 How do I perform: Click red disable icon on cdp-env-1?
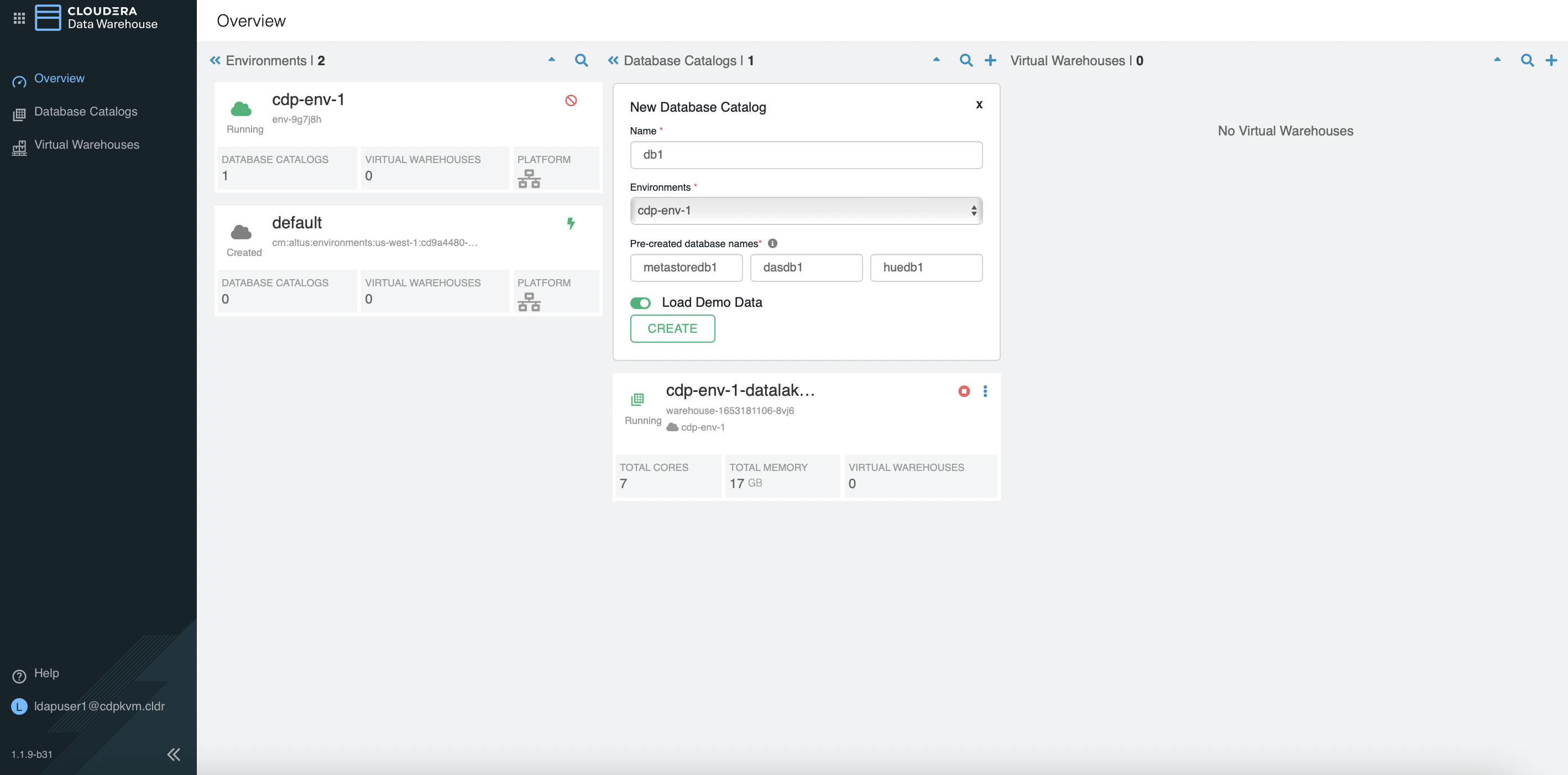click(x=571, y=101)
